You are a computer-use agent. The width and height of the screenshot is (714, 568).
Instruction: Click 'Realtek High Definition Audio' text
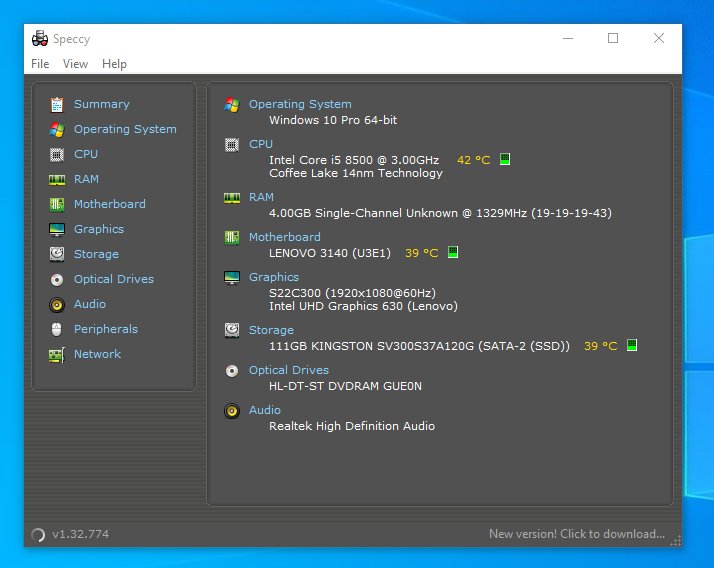click(x=352, y=426)
